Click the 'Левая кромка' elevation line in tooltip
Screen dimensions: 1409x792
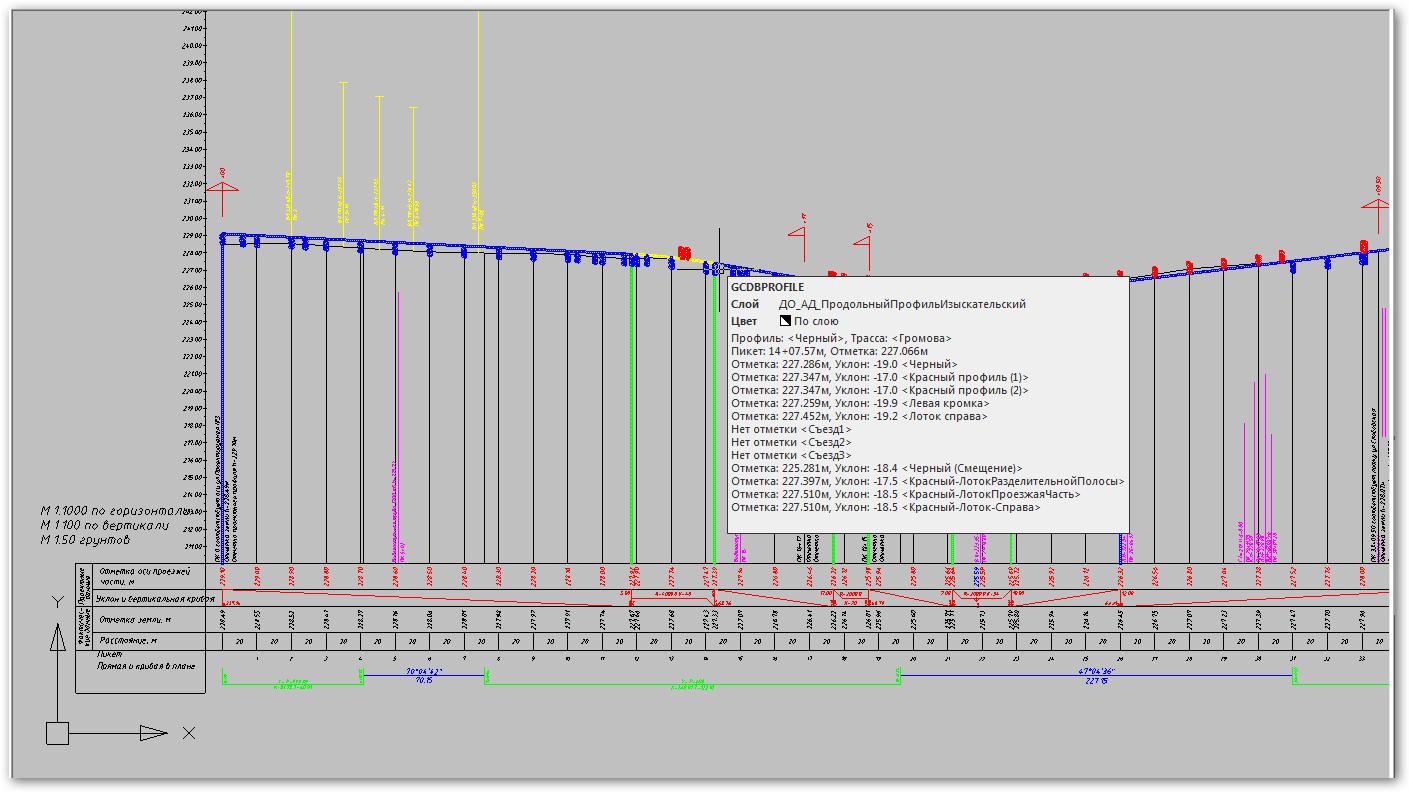(x=860, y=403)
